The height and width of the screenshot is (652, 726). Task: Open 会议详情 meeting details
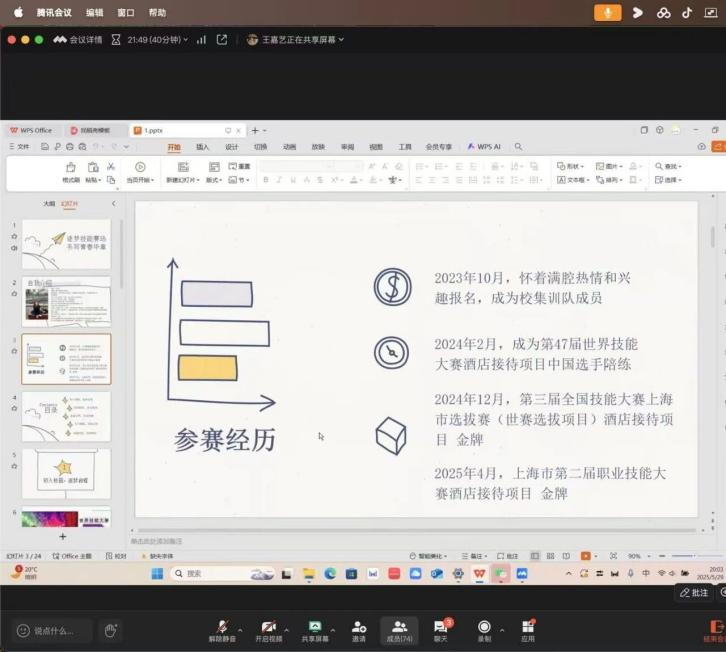point(78,39)
